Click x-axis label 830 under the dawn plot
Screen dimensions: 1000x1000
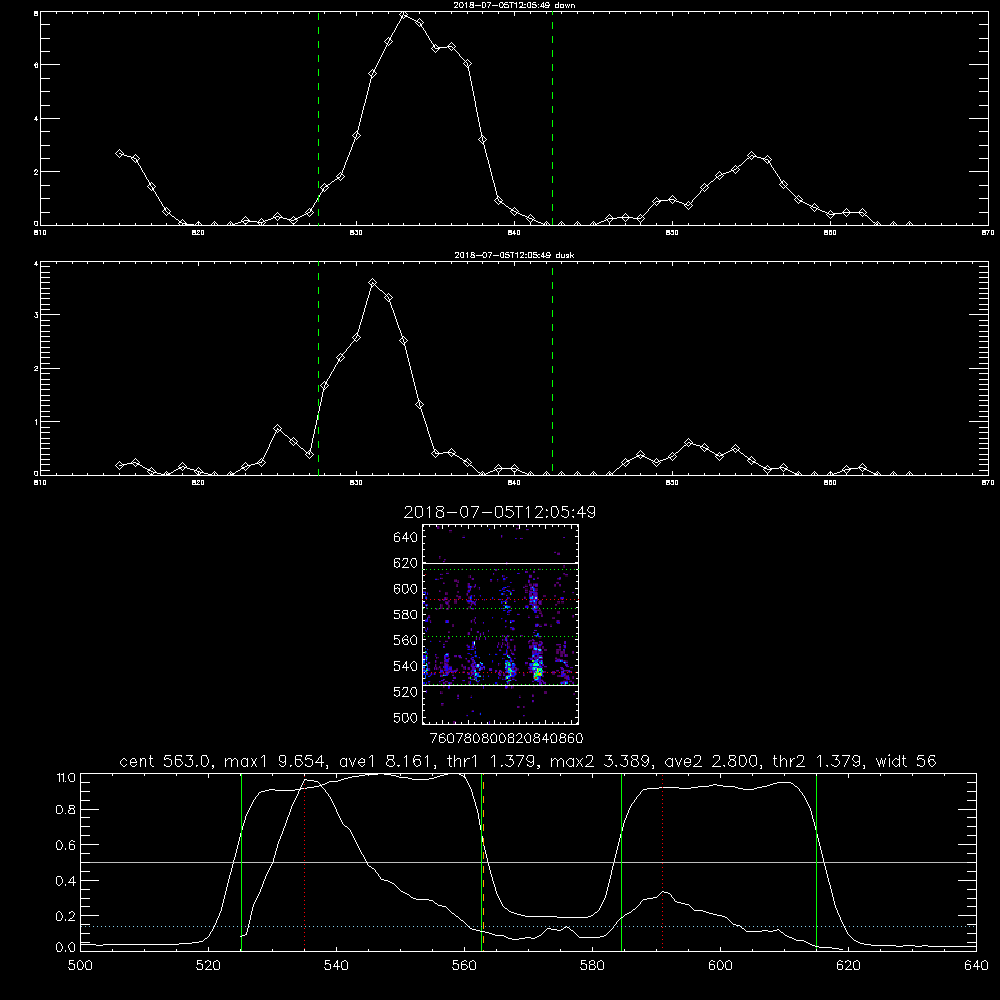click(356, 233)
